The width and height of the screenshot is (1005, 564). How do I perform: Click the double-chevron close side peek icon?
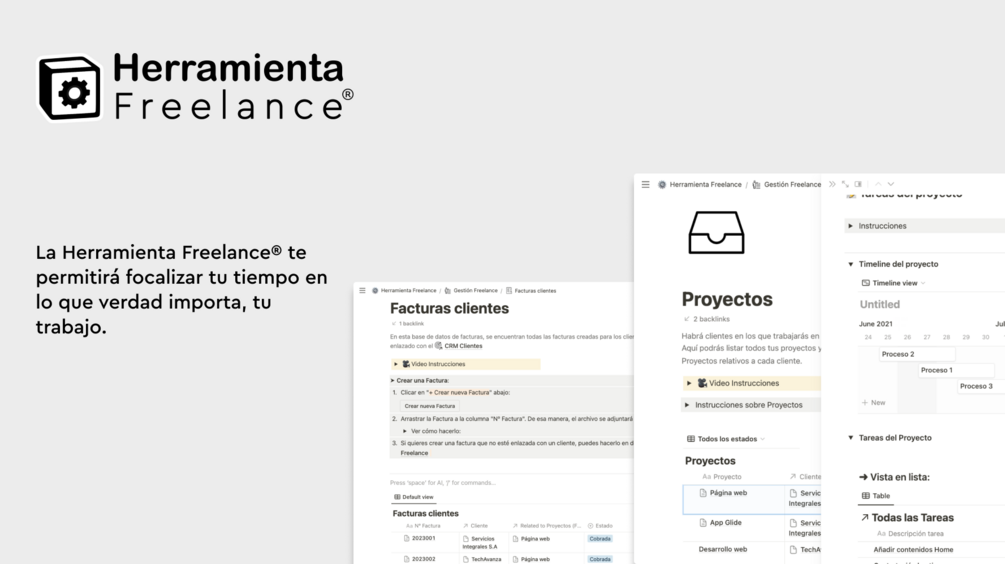click(832, 184)
